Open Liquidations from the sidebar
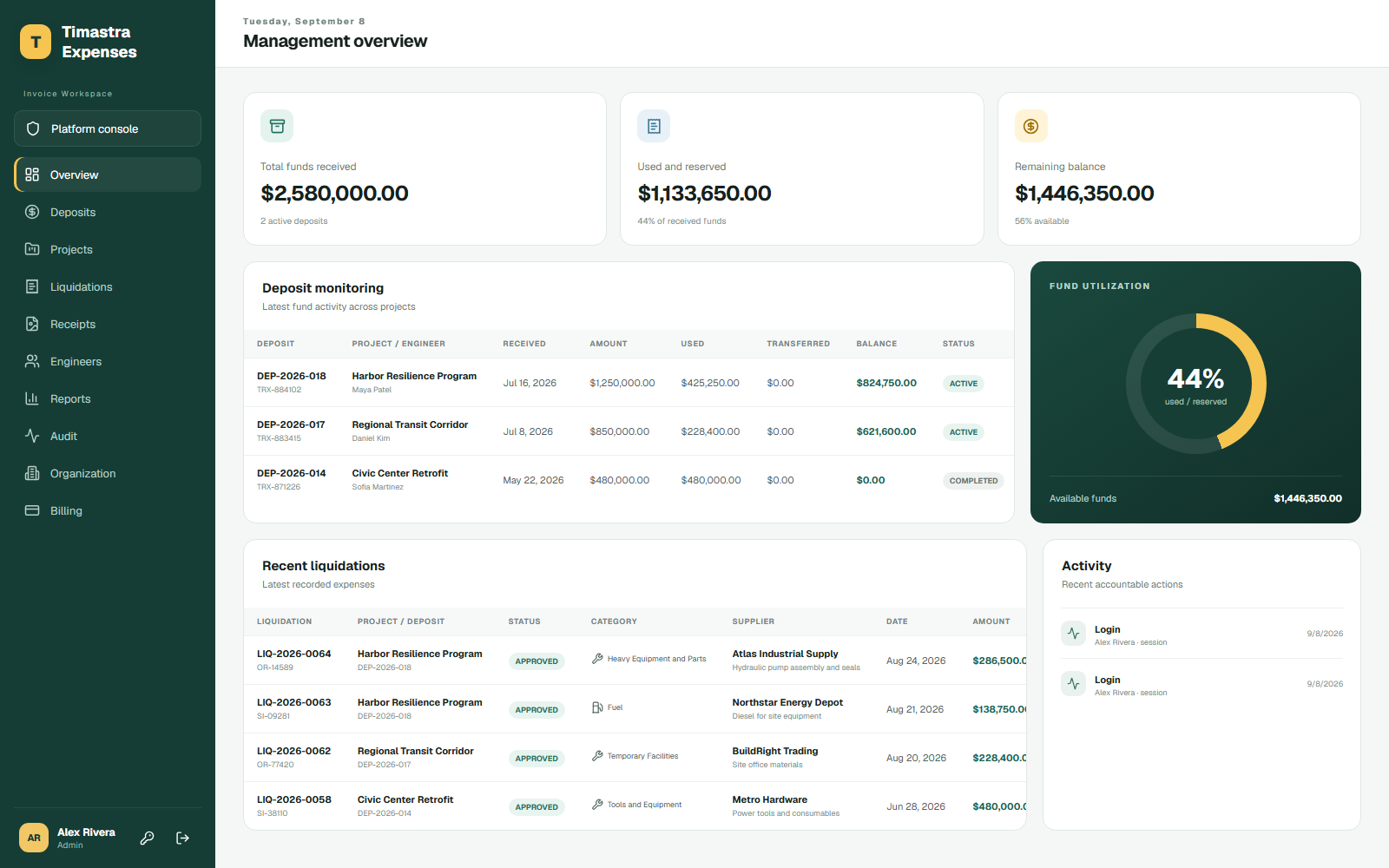This screenshot has height=868, width=1389. tap(108, 286)
